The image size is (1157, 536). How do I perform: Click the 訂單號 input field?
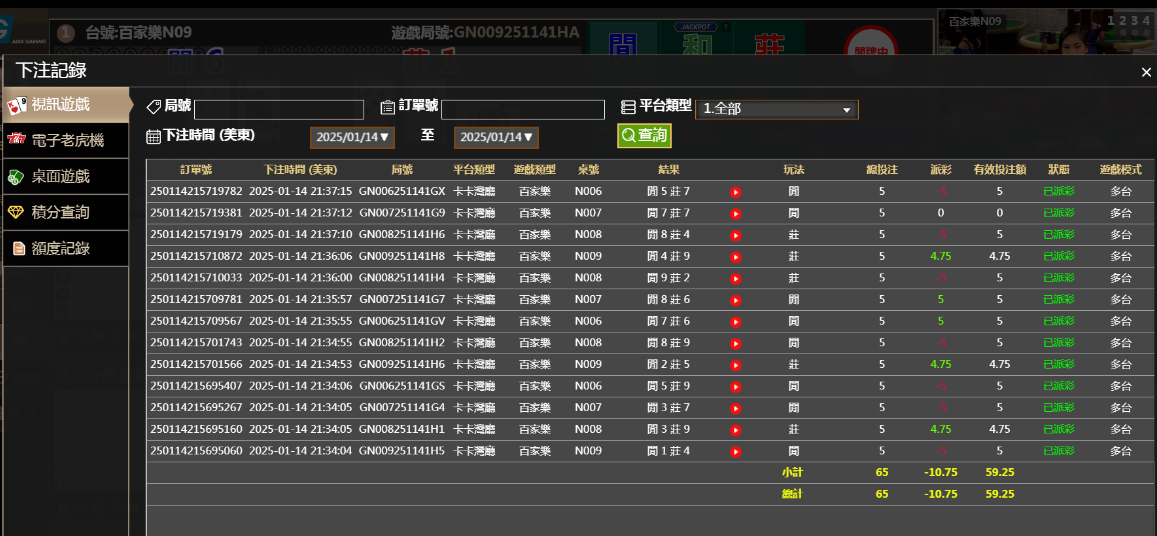[x=522, y=110]
